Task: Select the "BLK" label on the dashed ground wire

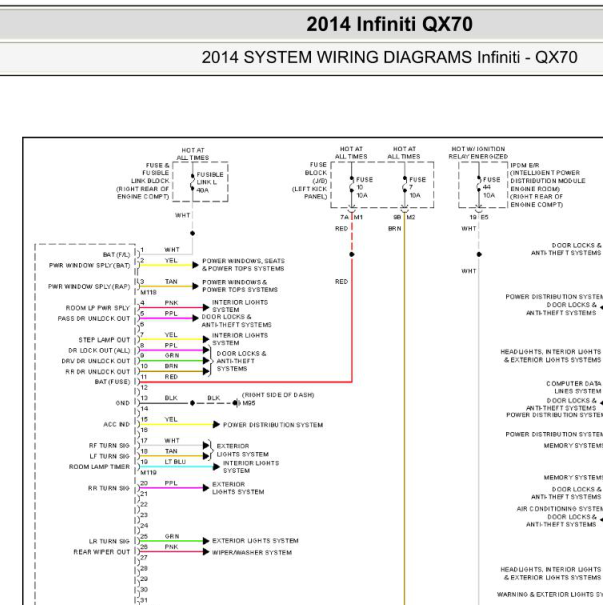Action: (x=213, y=398)
